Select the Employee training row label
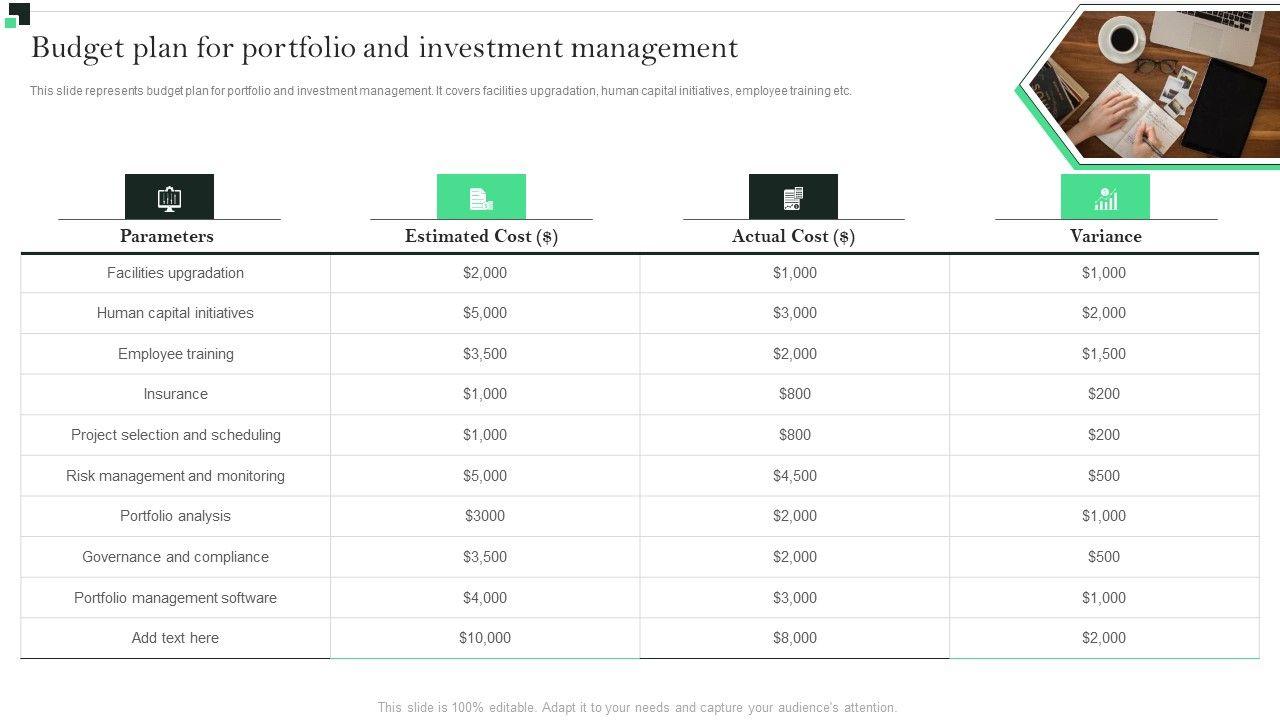The image size is (1280, 720). point(175,354)
